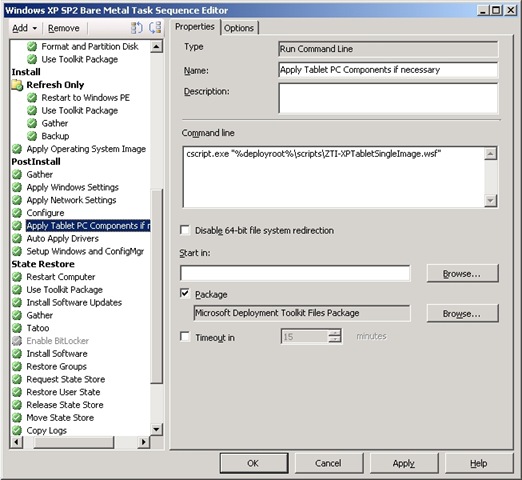Click the task list scroll-down arrow
522x480 pixels.
pos(156,429)
